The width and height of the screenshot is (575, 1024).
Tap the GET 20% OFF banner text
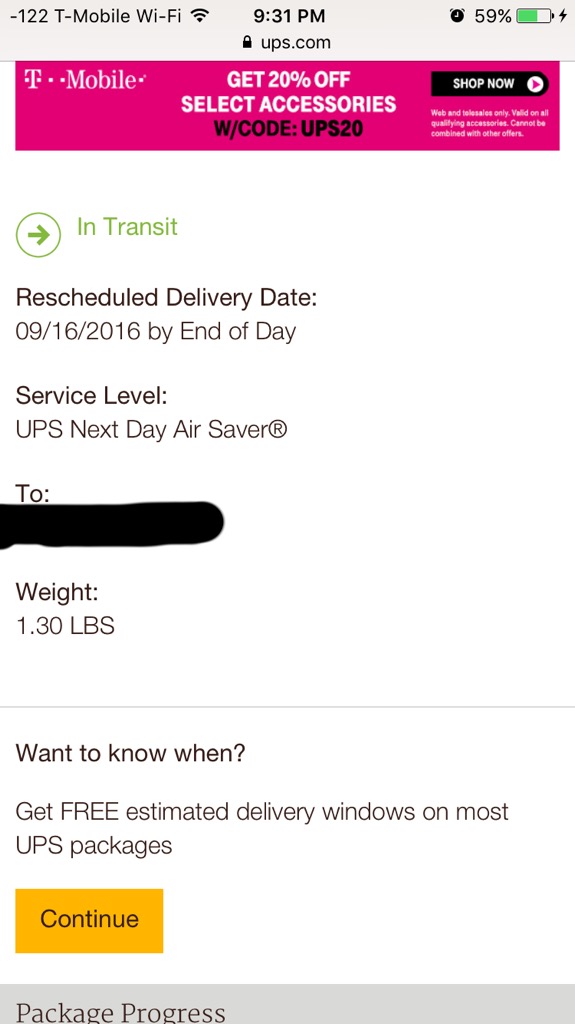coord(288,80)
